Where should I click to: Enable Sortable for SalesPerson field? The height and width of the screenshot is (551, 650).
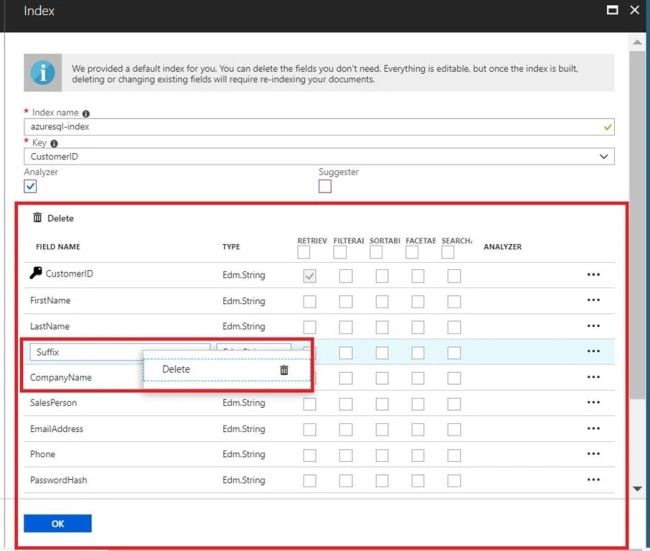(382, 404)
